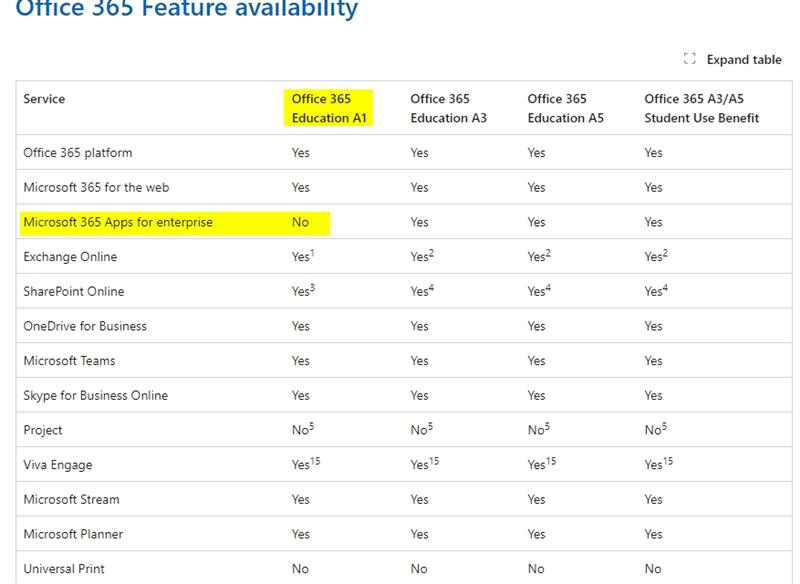Image resolution: width=800 pixels, height=584 pixels.
Task: Click the Skype for Business Online label
Action: point(95,395)
